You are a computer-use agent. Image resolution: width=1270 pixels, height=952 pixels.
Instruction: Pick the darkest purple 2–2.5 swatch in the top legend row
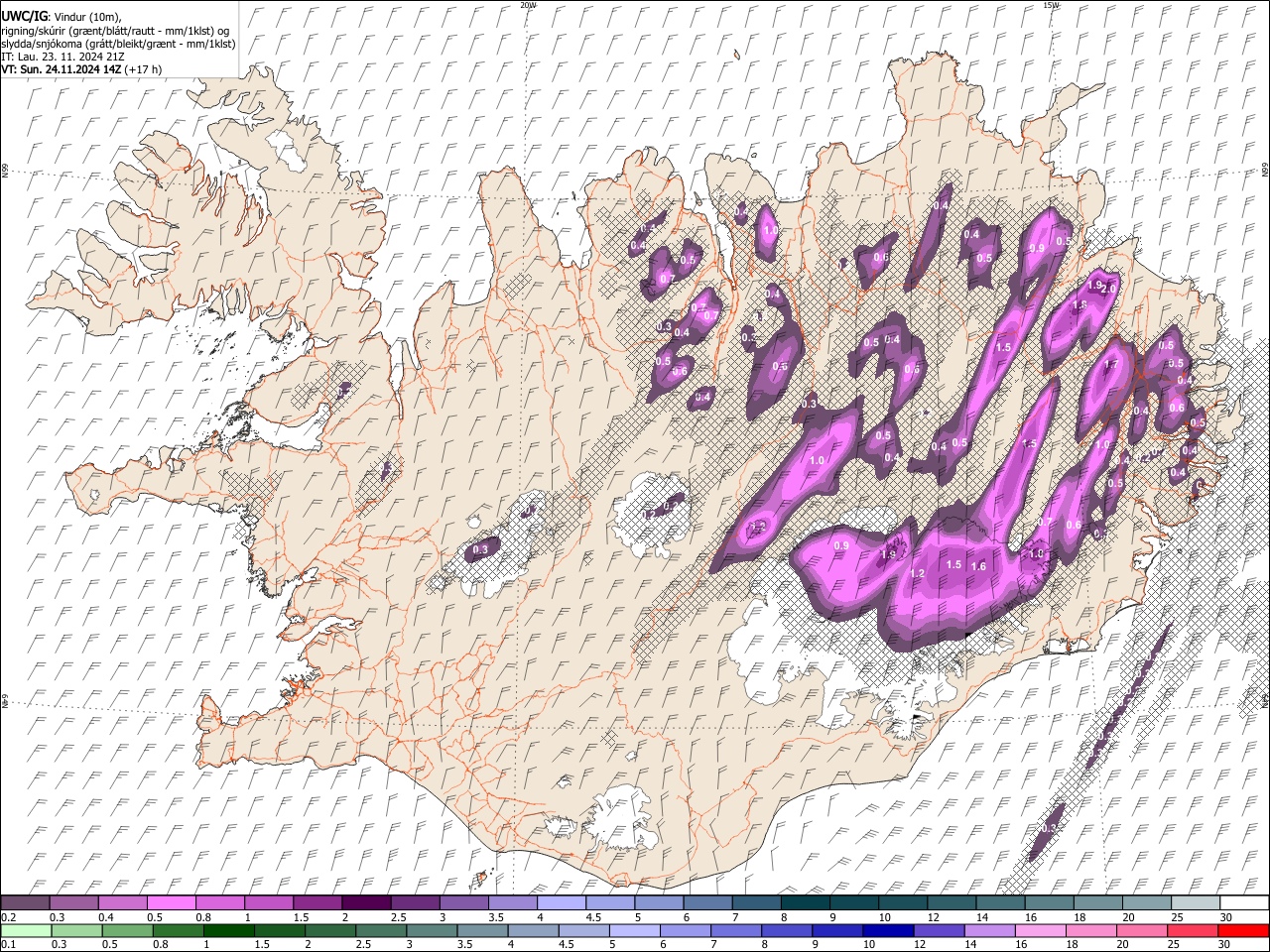click(x=366, y=903)
